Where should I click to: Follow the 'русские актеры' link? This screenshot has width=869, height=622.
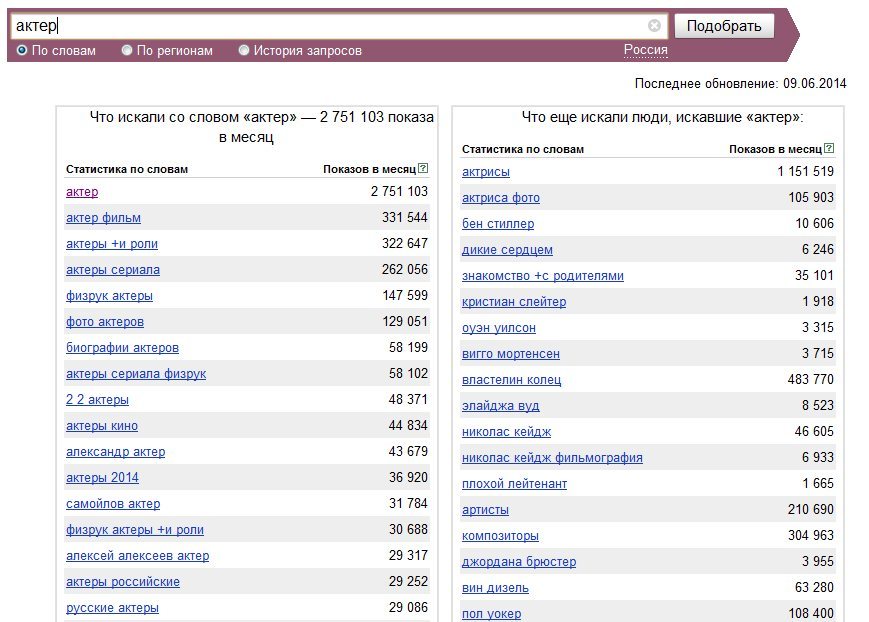112,608
